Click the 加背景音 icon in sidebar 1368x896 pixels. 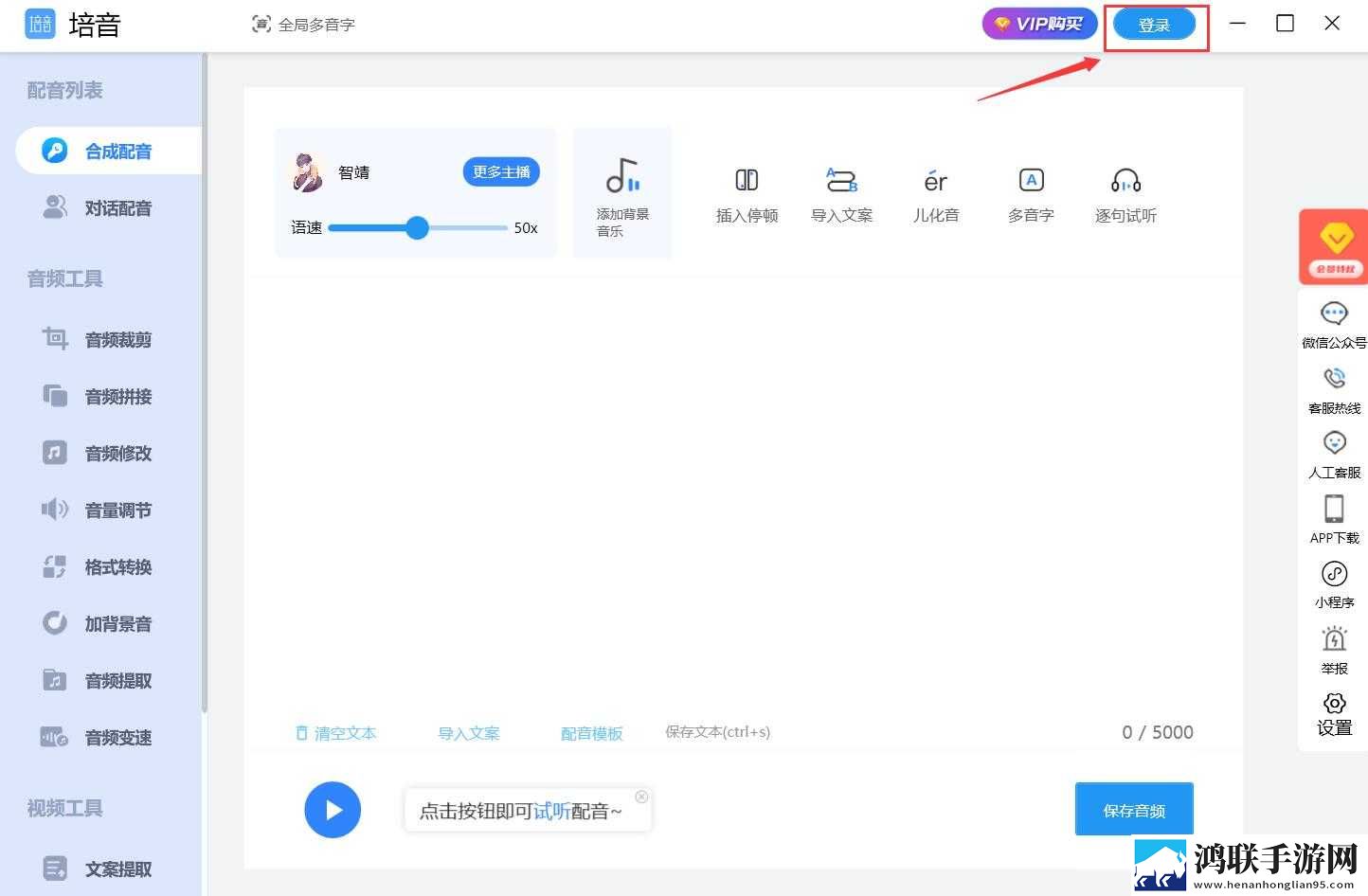(55, 623)
